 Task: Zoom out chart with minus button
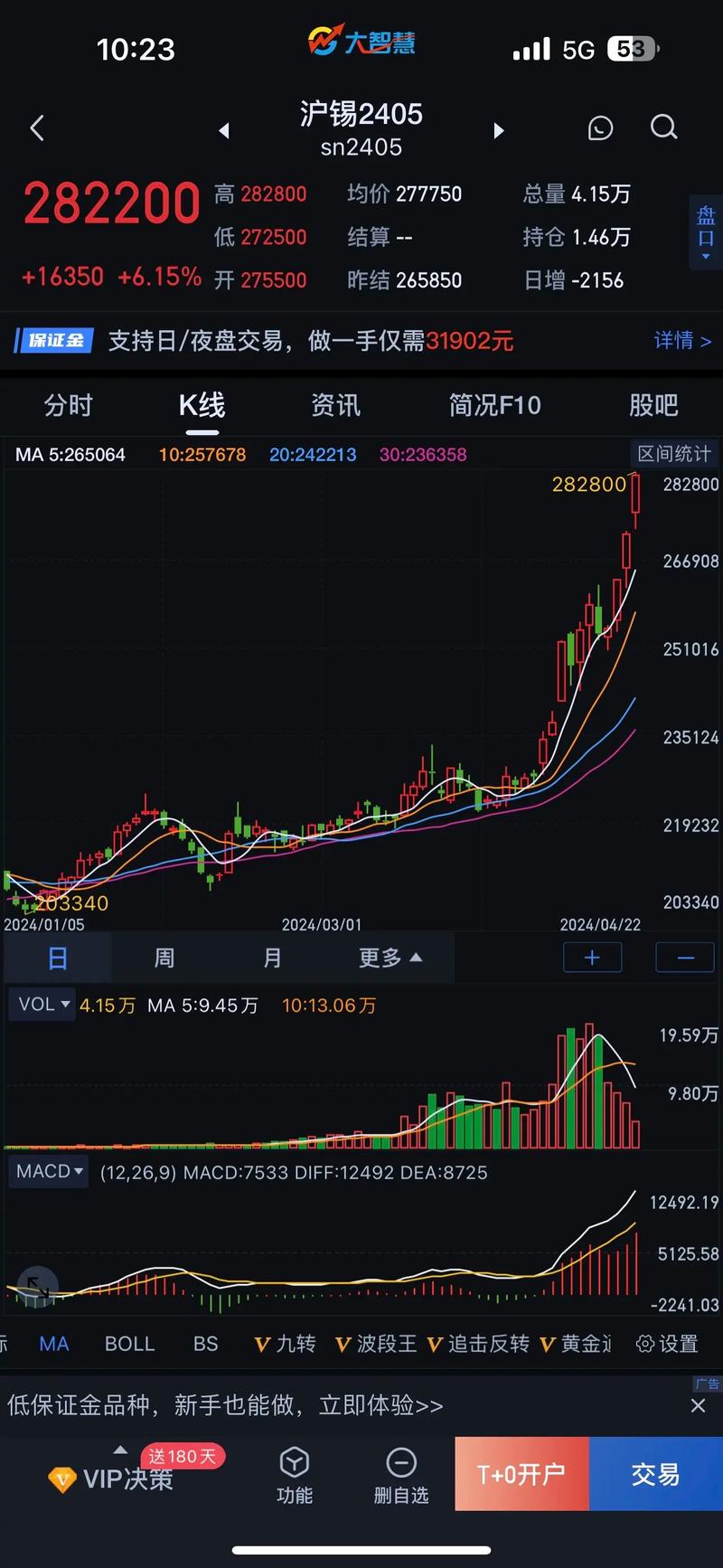684,958
